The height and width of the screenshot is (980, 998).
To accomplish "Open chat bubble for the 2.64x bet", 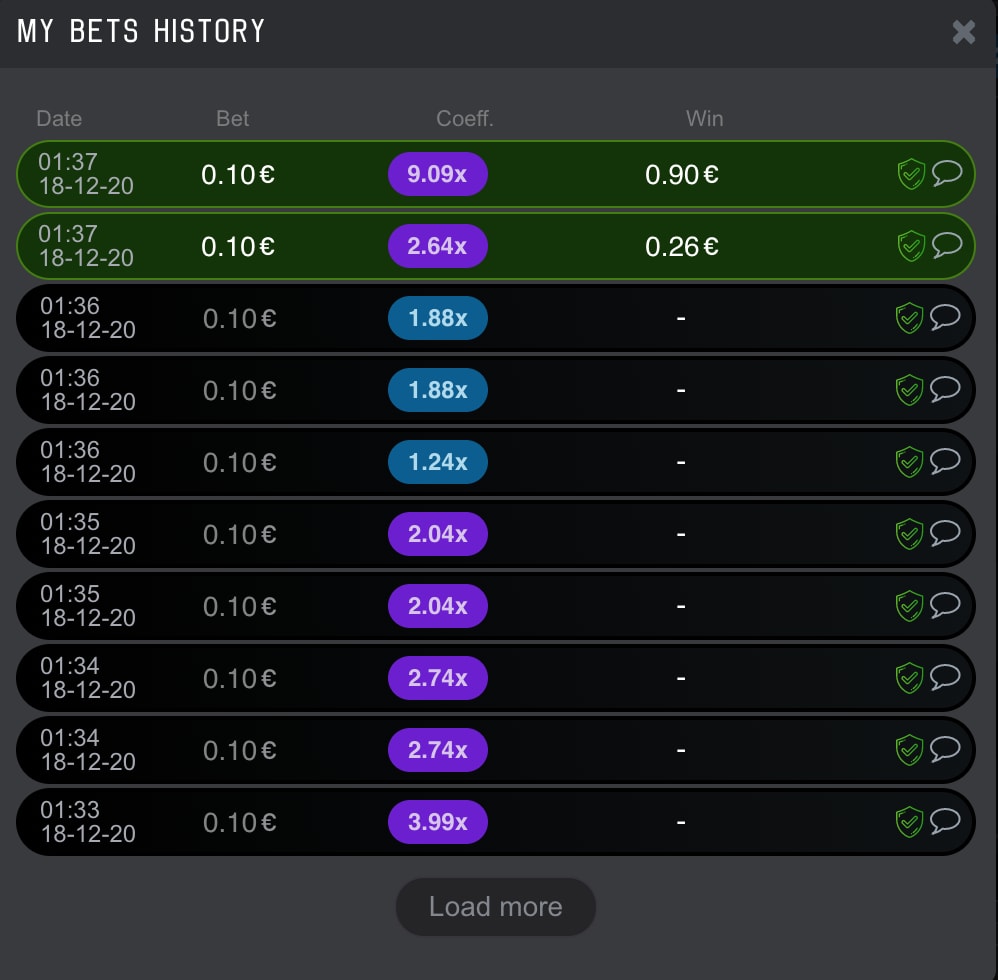I will tap(947, 244).
